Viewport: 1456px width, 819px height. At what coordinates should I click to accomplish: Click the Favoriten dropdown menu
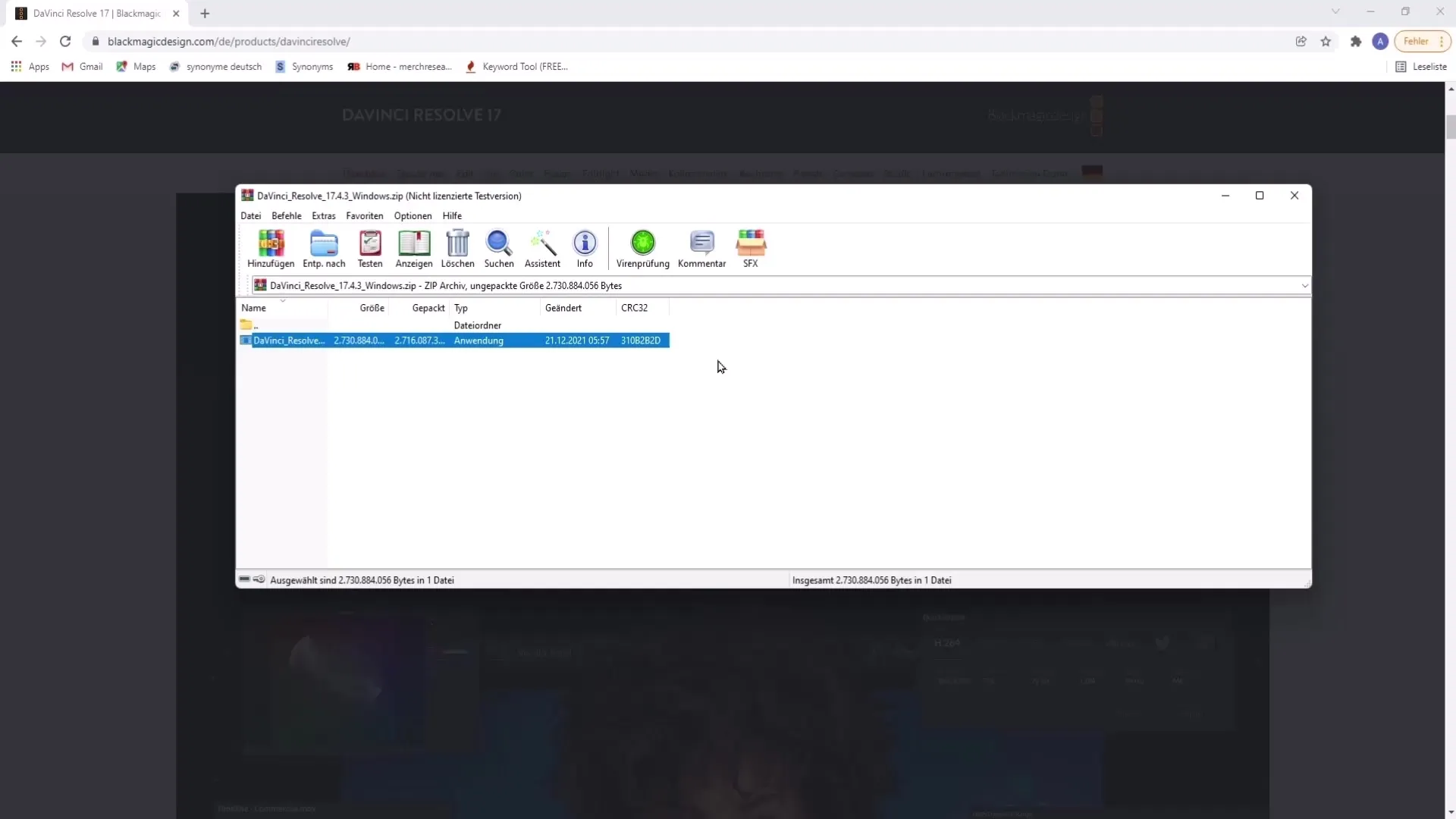(x=365, y=216)
